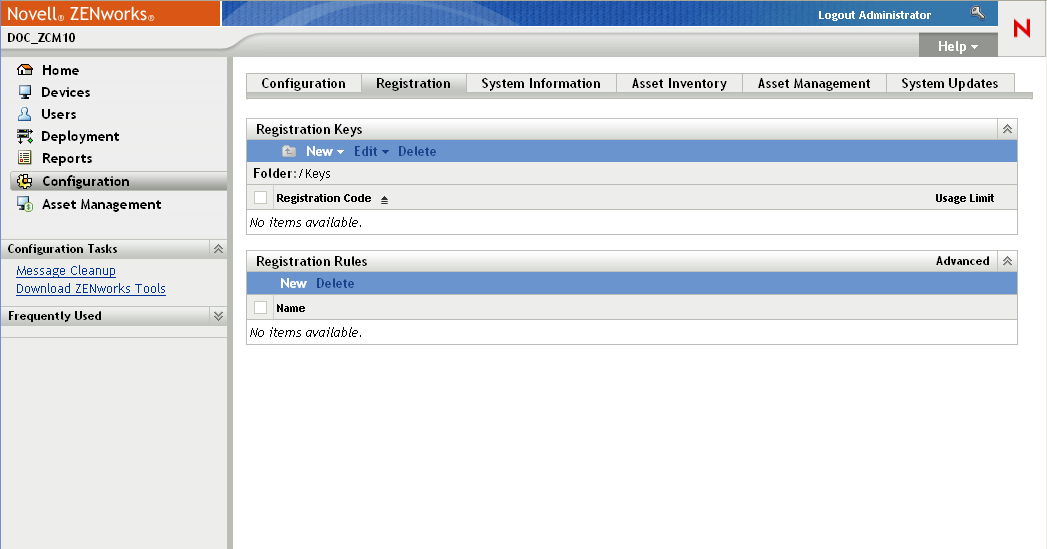This screenshot has height=549, width=1047.
Task: Click the Name column header
Action: [x=290, y=308]
